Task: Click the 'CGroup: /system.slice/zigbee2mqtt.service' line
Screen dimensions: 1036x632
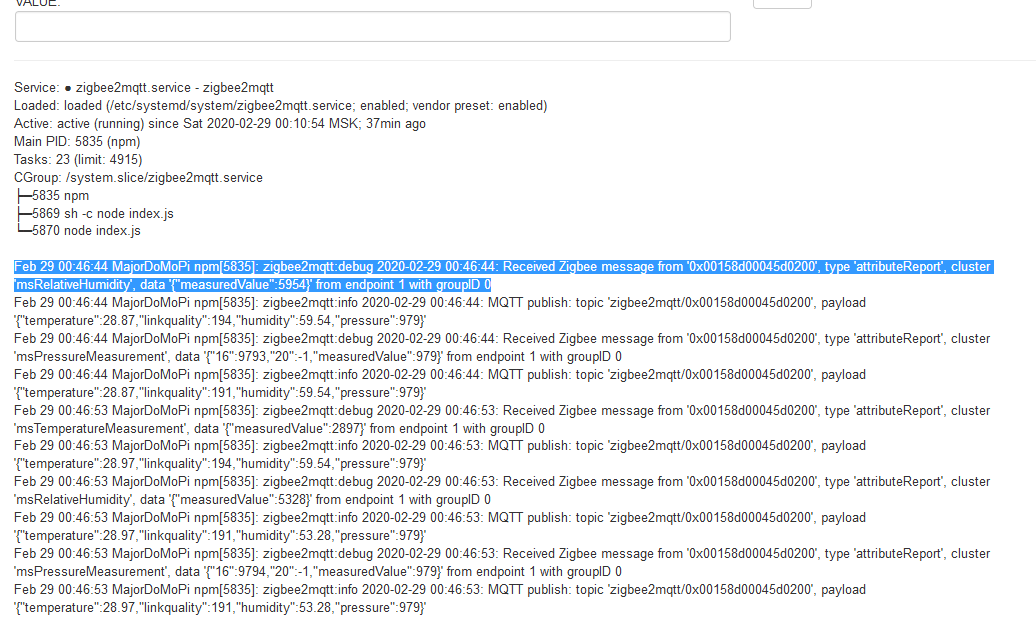Action: [x=138, y=178]
